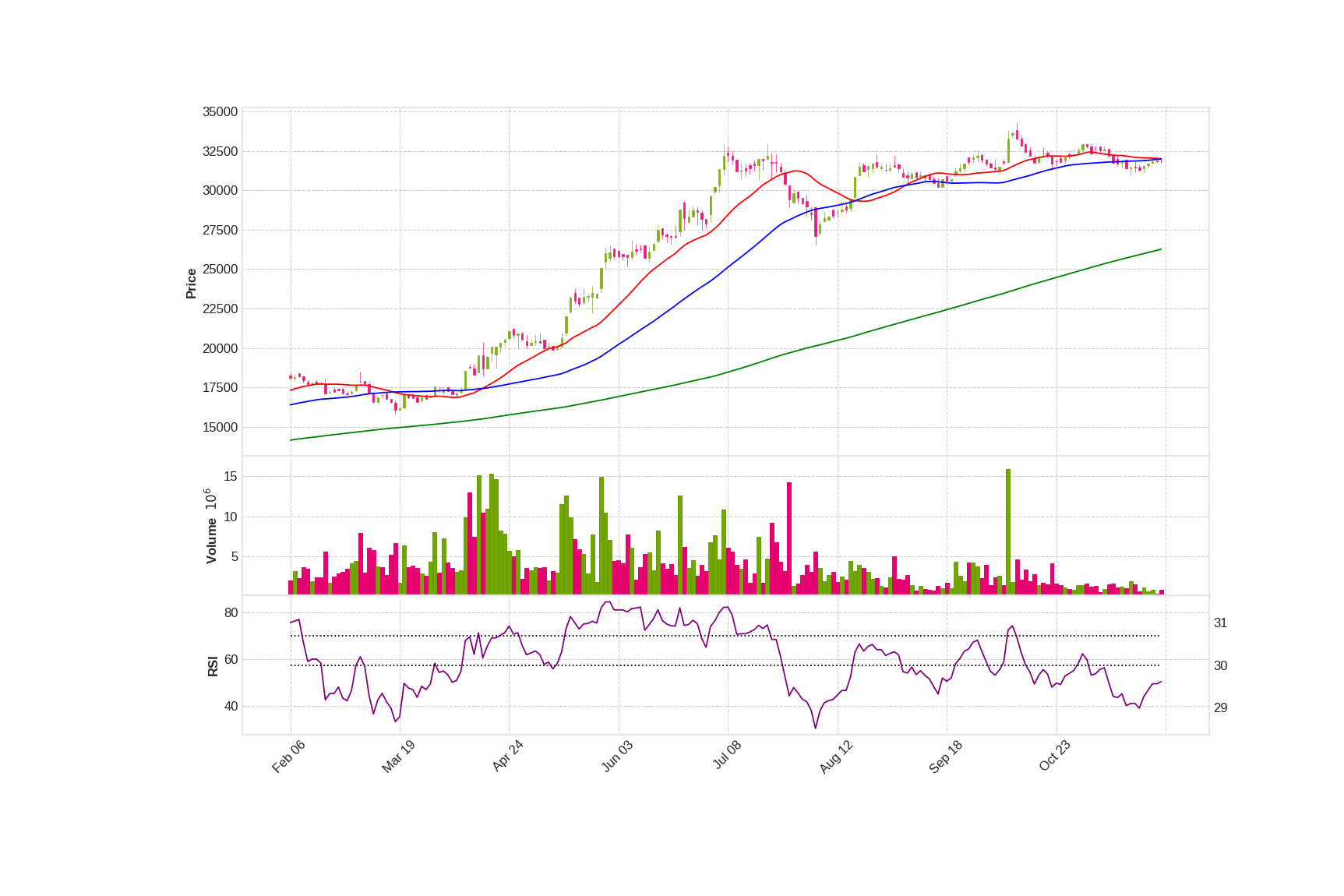Click the Price axis title

(x=191, y=284)
